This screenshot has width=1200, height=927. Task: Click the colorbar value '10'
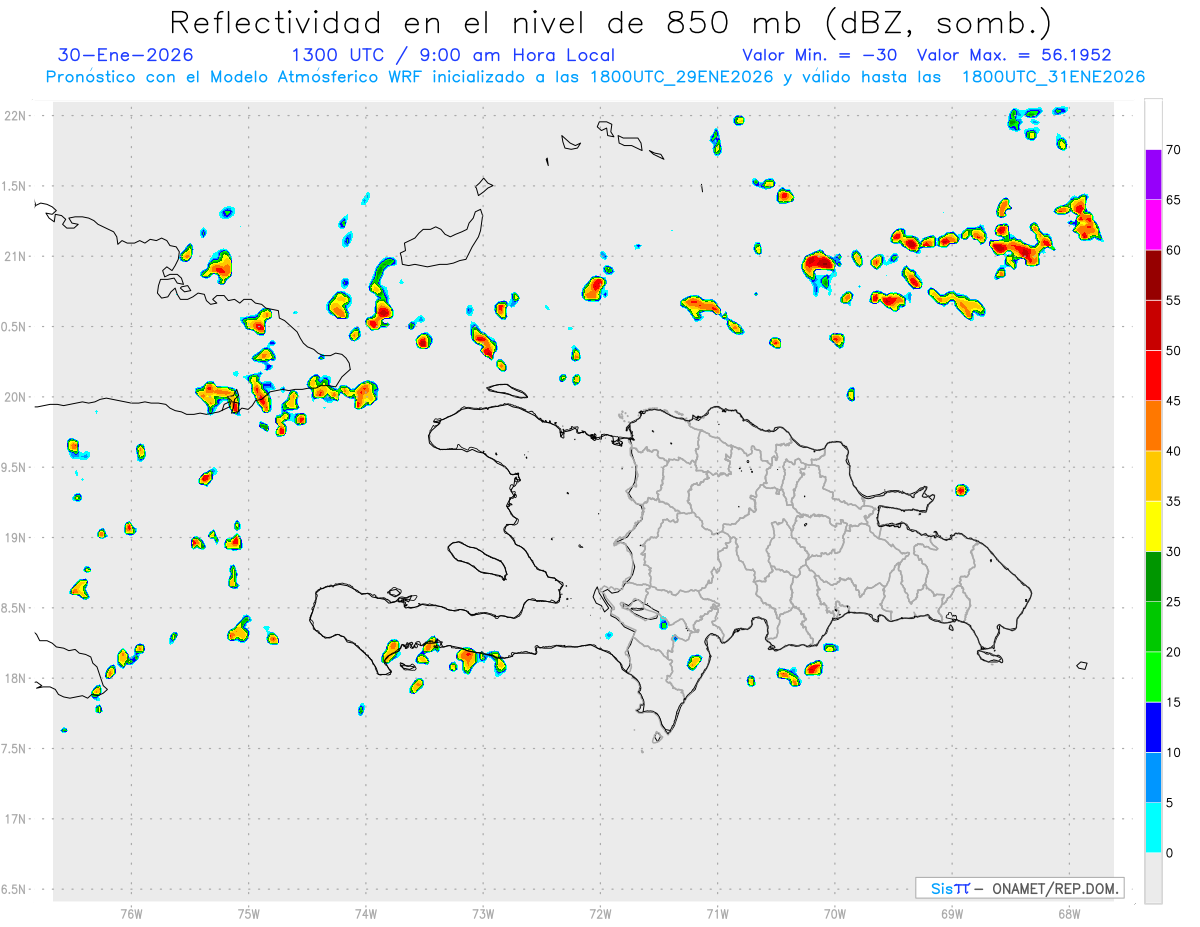[1173, 752]
